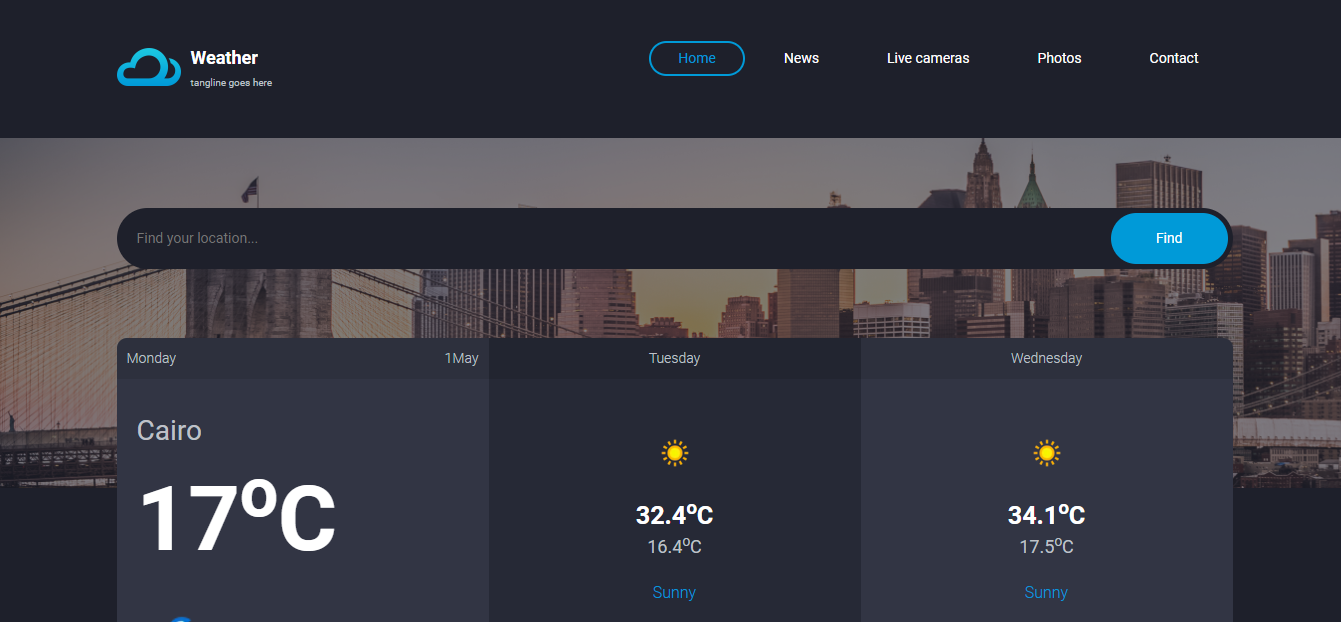Select the Monday day header
The width and height of the screenshot is (1341, 622).
click(x=151, y=358)
